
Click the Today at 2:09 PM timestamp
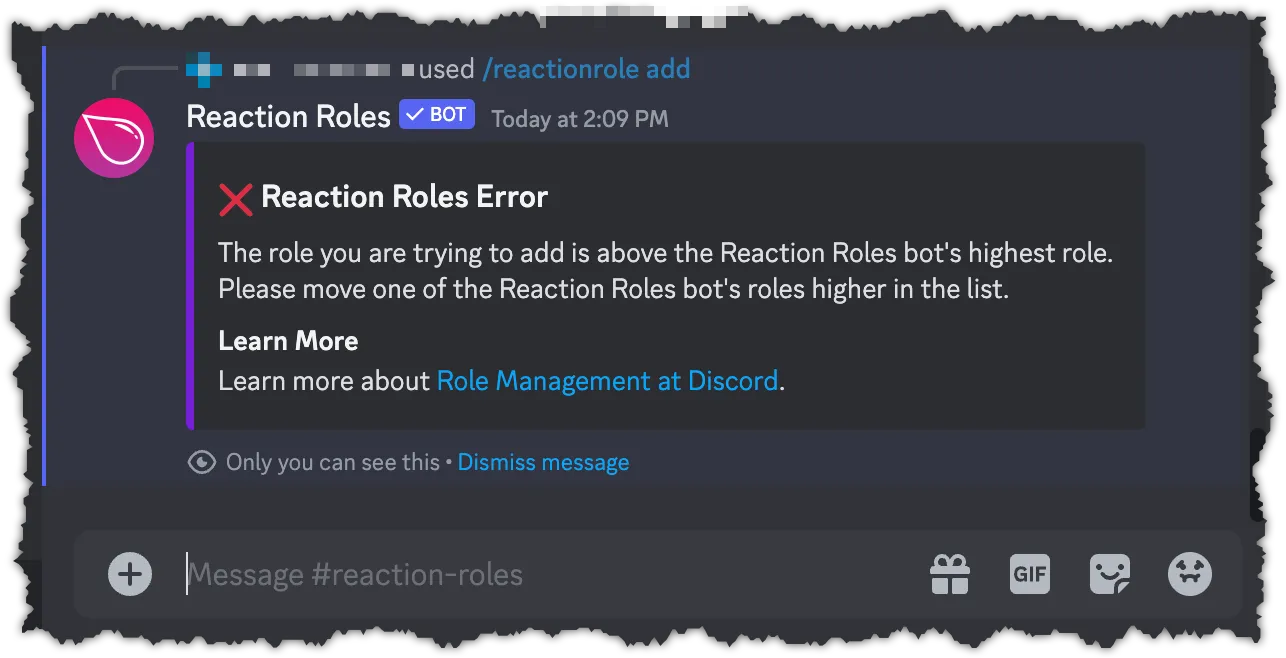click(580, 119)
